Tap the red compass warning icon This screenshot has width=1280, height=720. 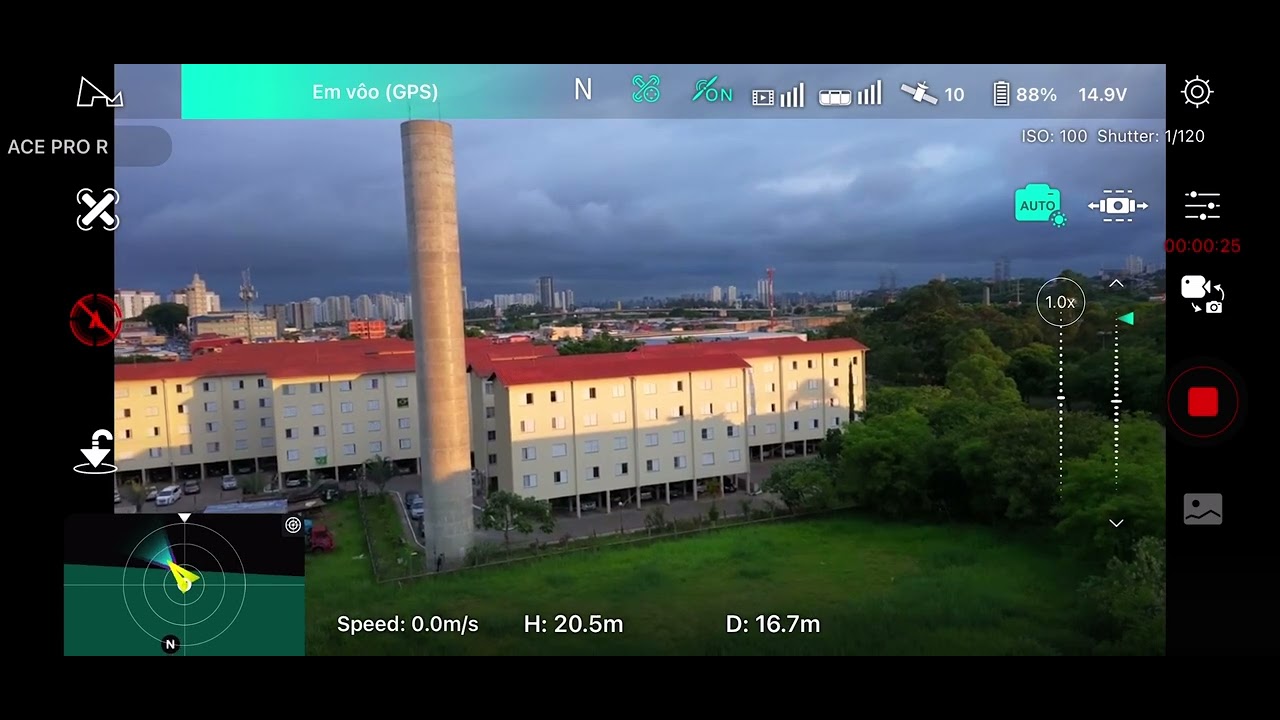[x=96, y=320]
